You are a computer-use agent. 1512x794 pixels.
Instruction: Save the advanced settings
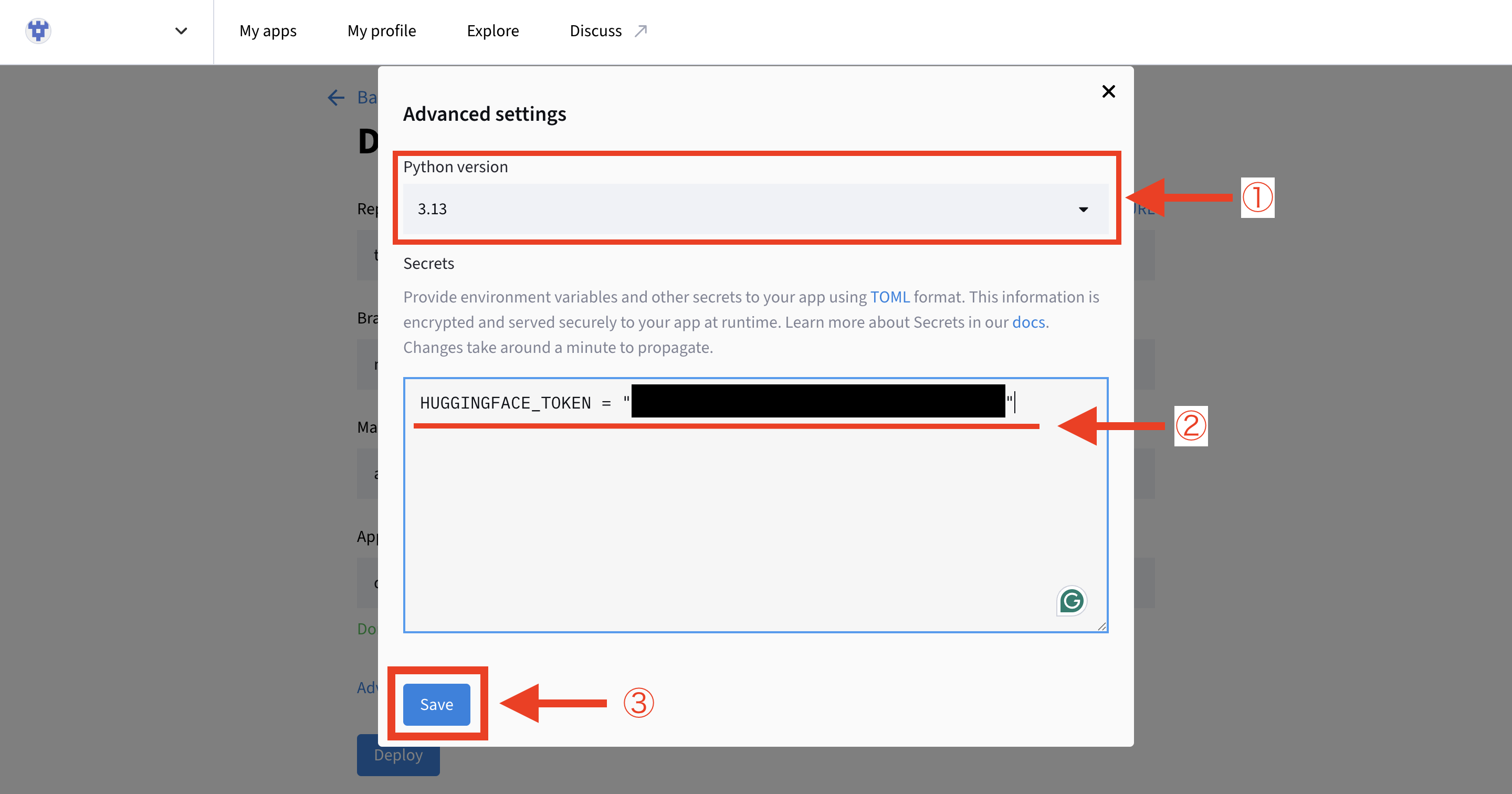pyautogui.click(x=436, y=704)
